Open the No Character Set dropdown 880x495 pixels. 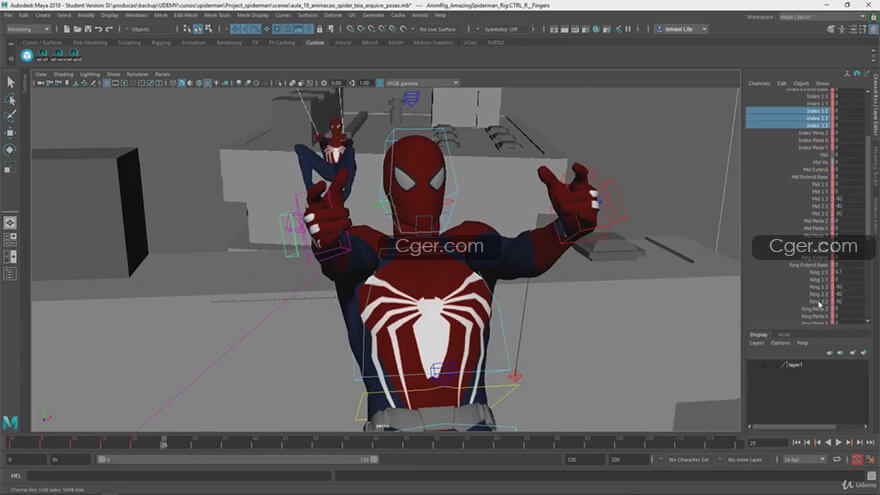(690, 460)
